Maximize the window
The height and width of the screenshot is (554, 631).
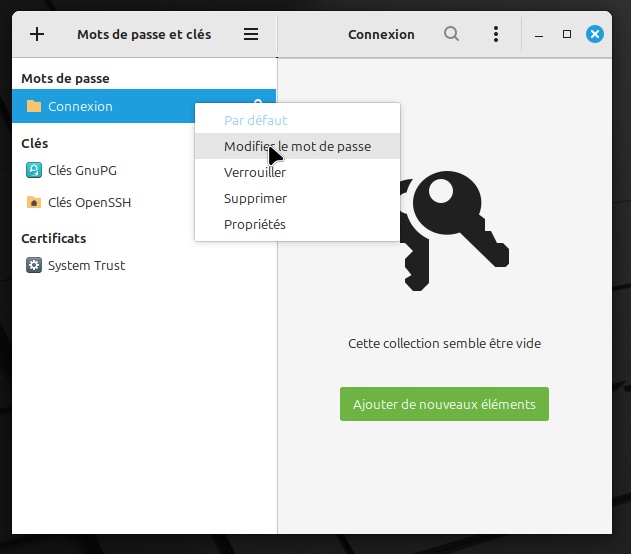pos(567,34)
